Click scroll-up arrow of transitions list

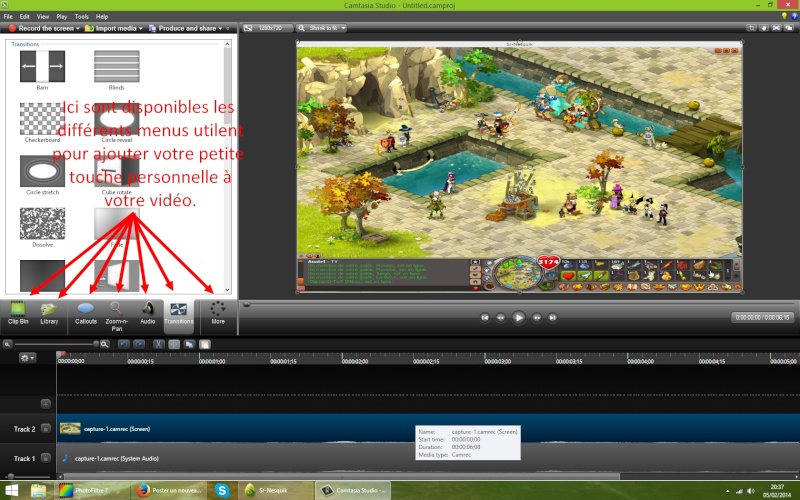pos(228,44)
